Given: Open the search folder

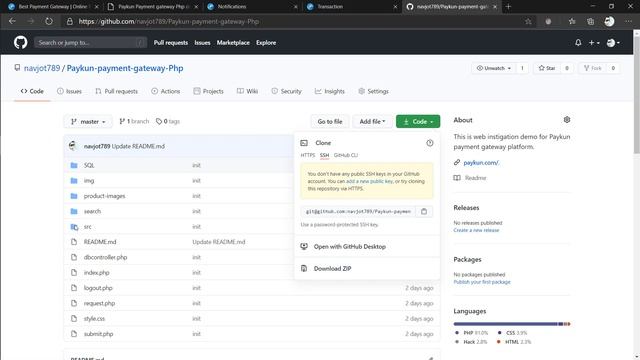Looking at the screenshot, I should point(92,211).
